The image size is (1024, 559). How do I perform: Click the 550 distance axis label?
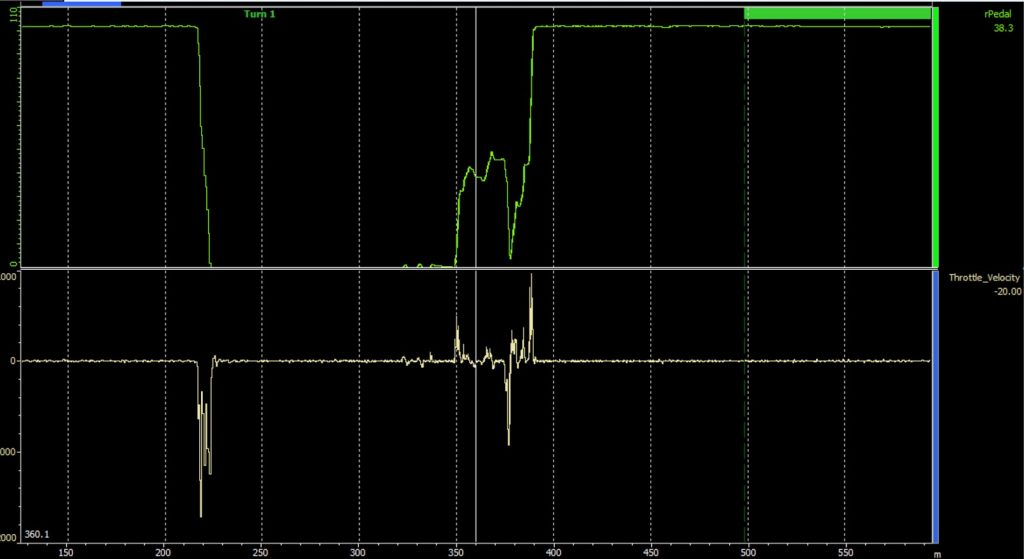coord(846,550)
